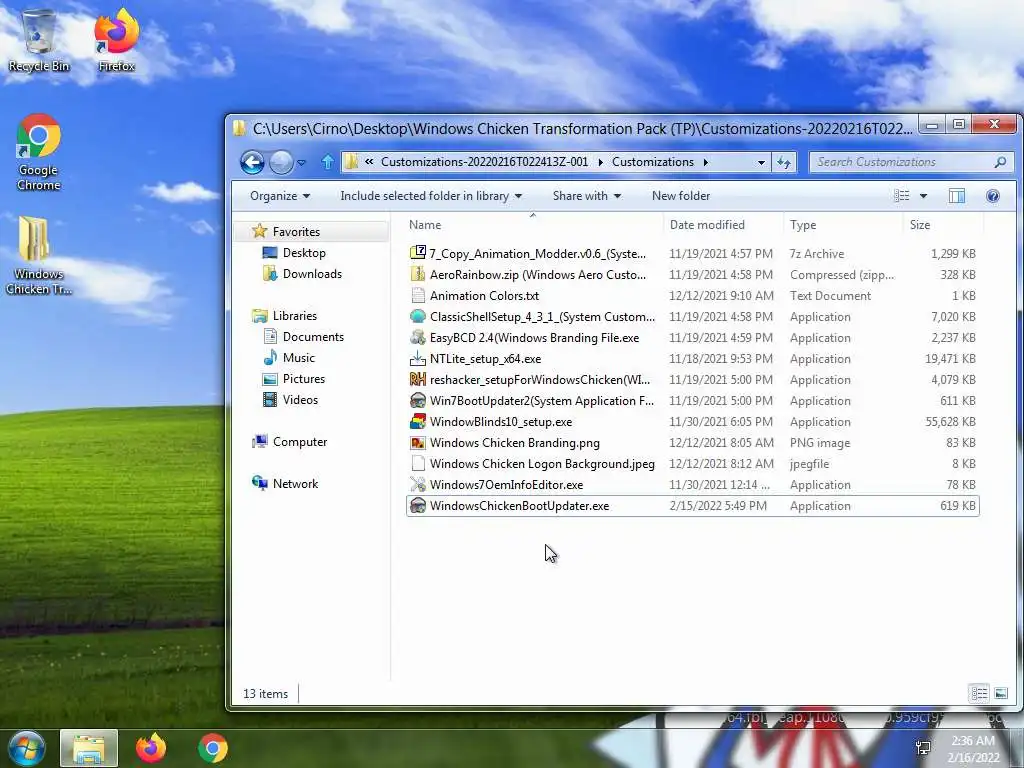Select Libraries in the navigation pane
The image size is (1024, 768).
tap(295, 316)
